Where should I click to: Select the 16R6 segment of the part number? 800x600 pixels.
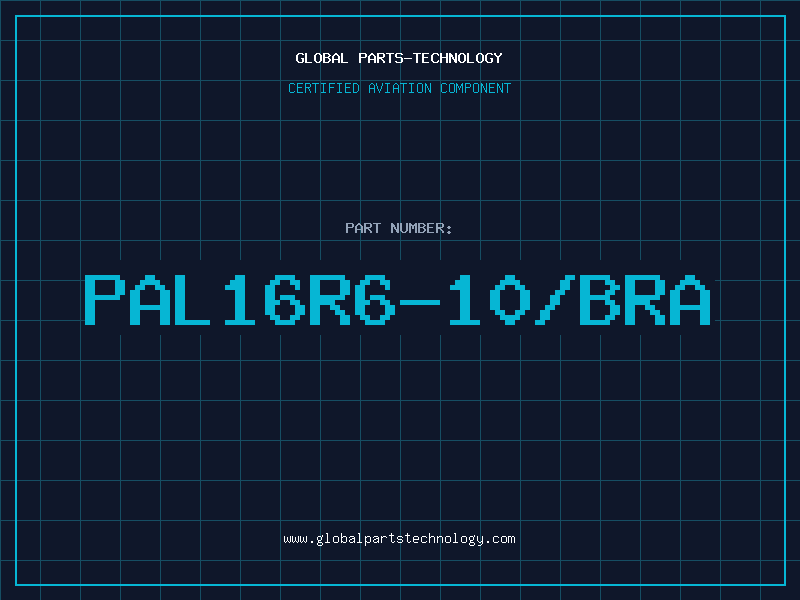[310, 300]
